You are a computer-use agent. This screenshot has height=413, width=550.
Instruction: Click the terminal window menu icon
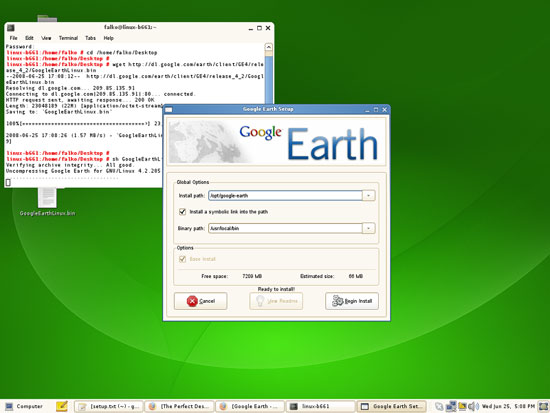click(11, 27)
